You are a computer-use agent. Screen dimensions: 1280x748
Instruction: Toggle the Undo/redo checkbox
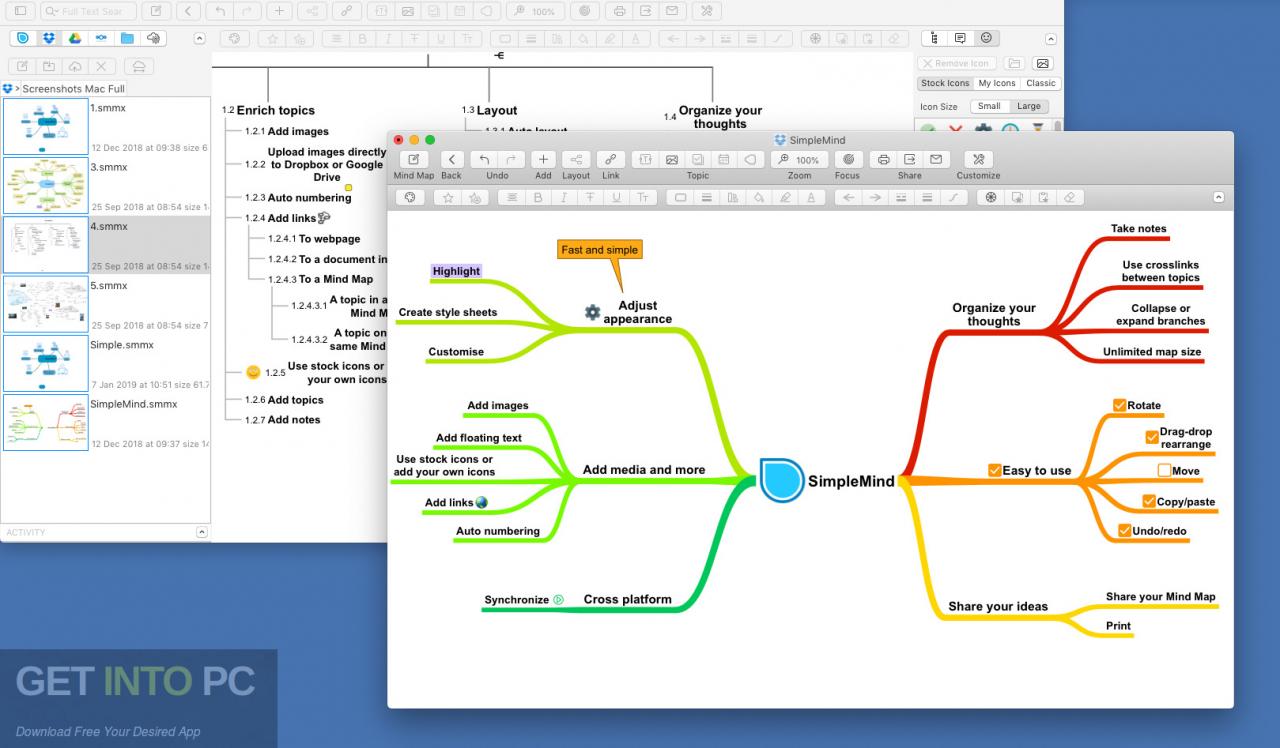1125,530
